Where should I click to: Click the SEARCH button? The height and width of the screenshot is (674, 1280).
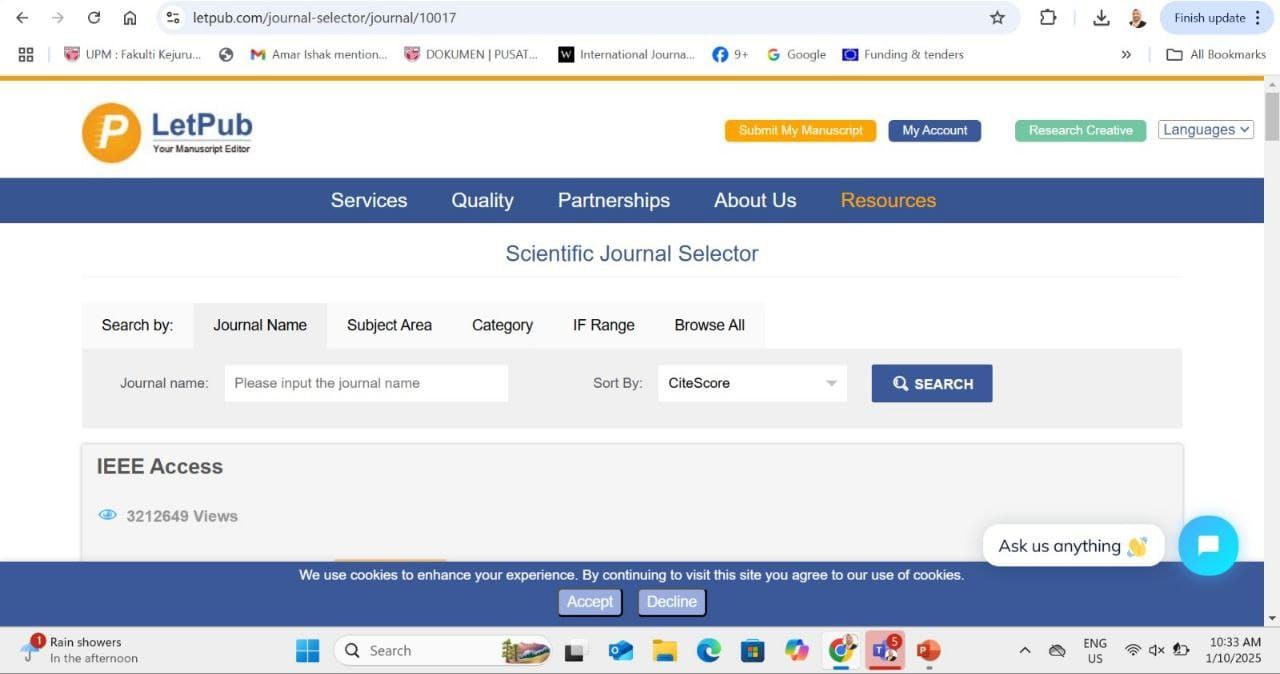click(x=932, y=383)
